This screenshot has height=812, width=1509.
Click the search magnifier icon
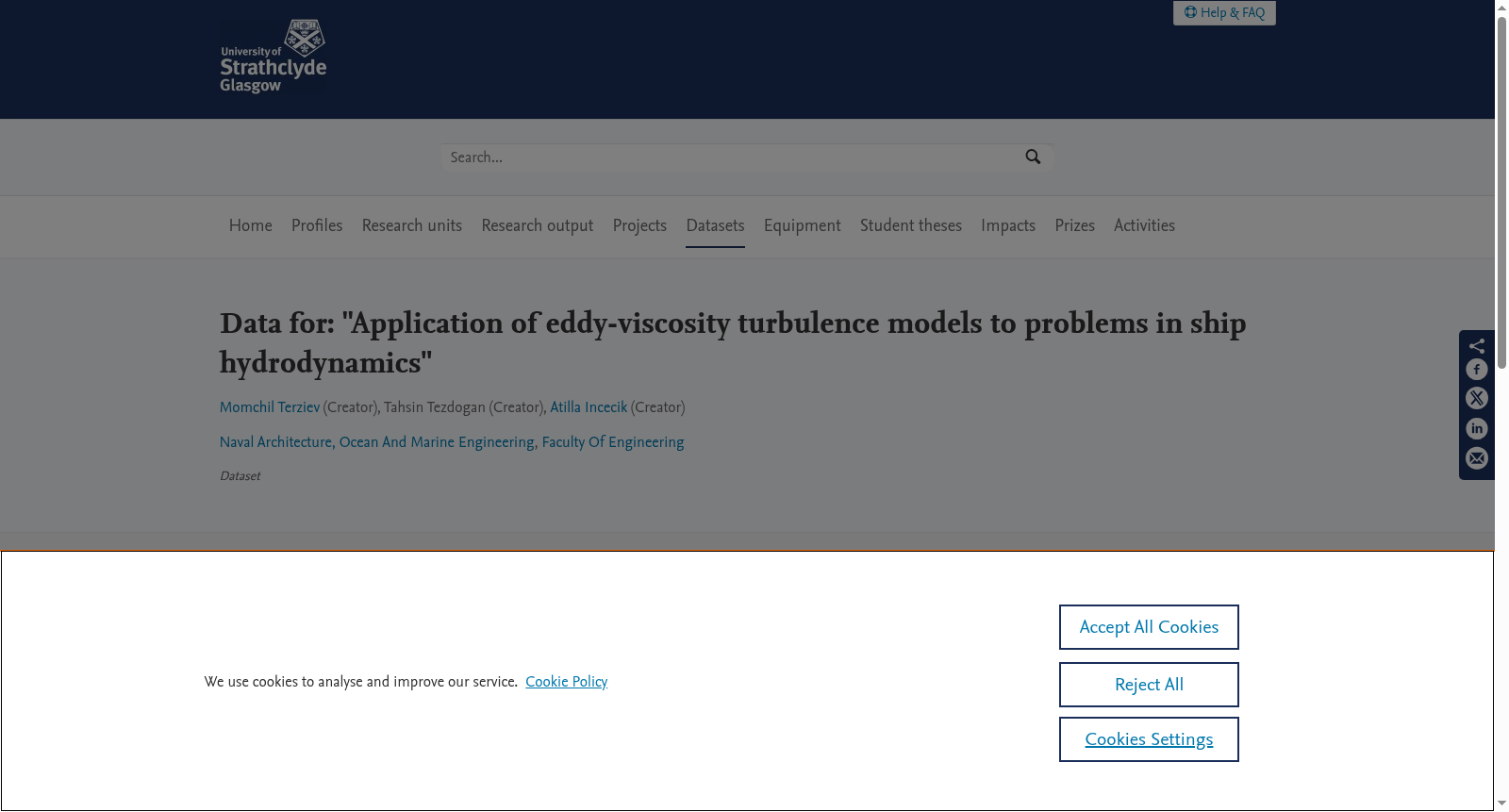[1033, 157]
